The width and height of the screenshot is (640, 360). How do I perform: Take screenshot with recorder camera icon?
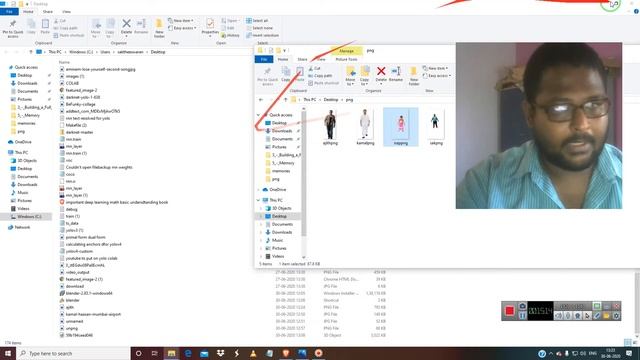(x=522, y=306)
